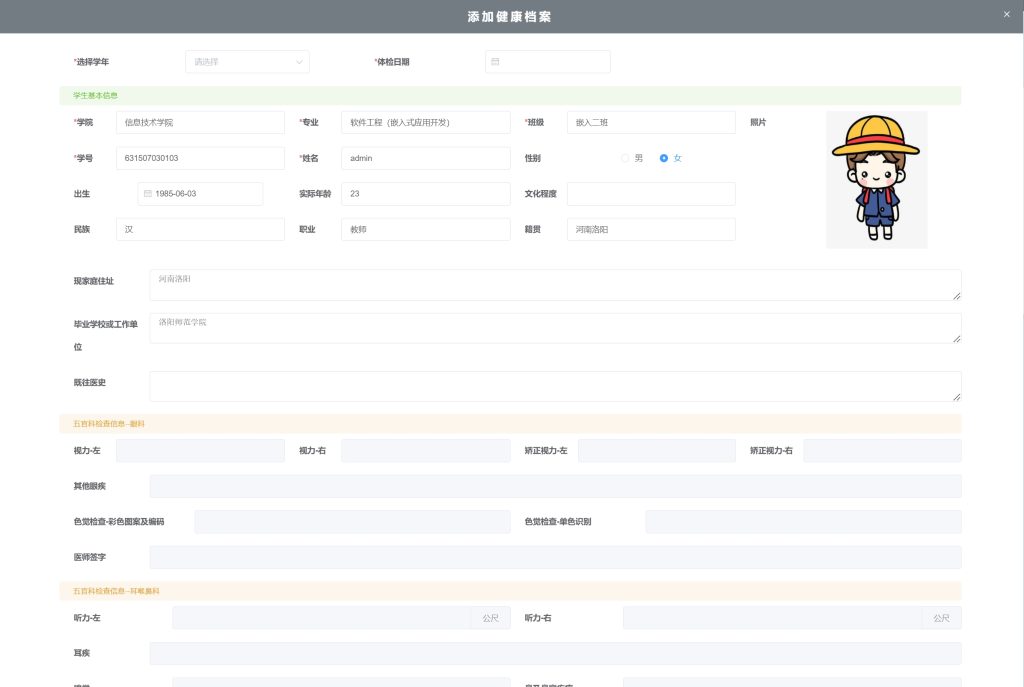Click the 文化程度 input field
The width and height of the screenshot is (1024, 687).
651,194
